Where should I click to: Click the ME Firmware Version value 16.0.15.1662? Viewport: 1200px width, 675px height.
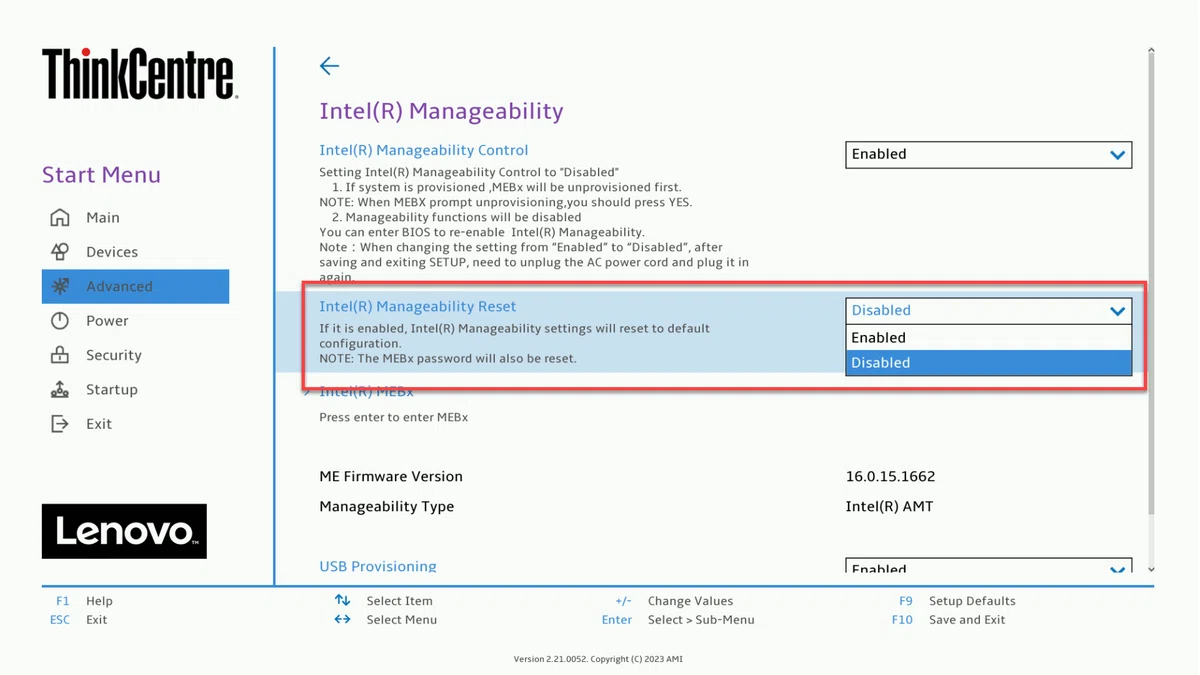pos(890,477)
